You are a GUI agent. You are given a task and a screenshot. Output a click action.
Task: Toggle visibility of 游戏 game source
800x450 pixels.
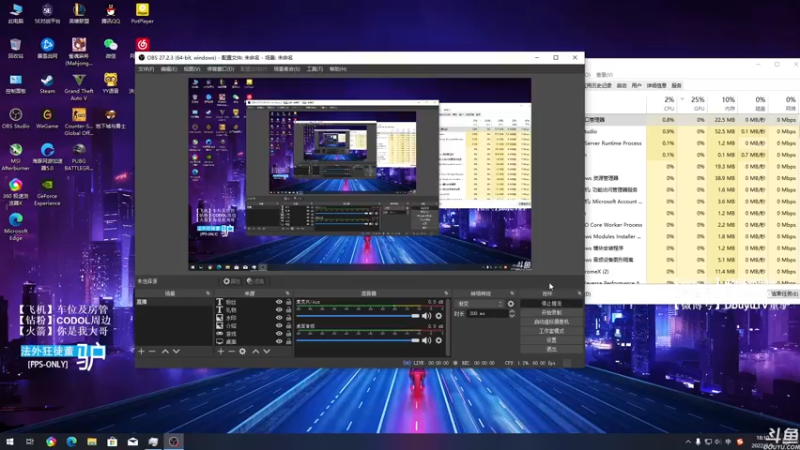279,334
